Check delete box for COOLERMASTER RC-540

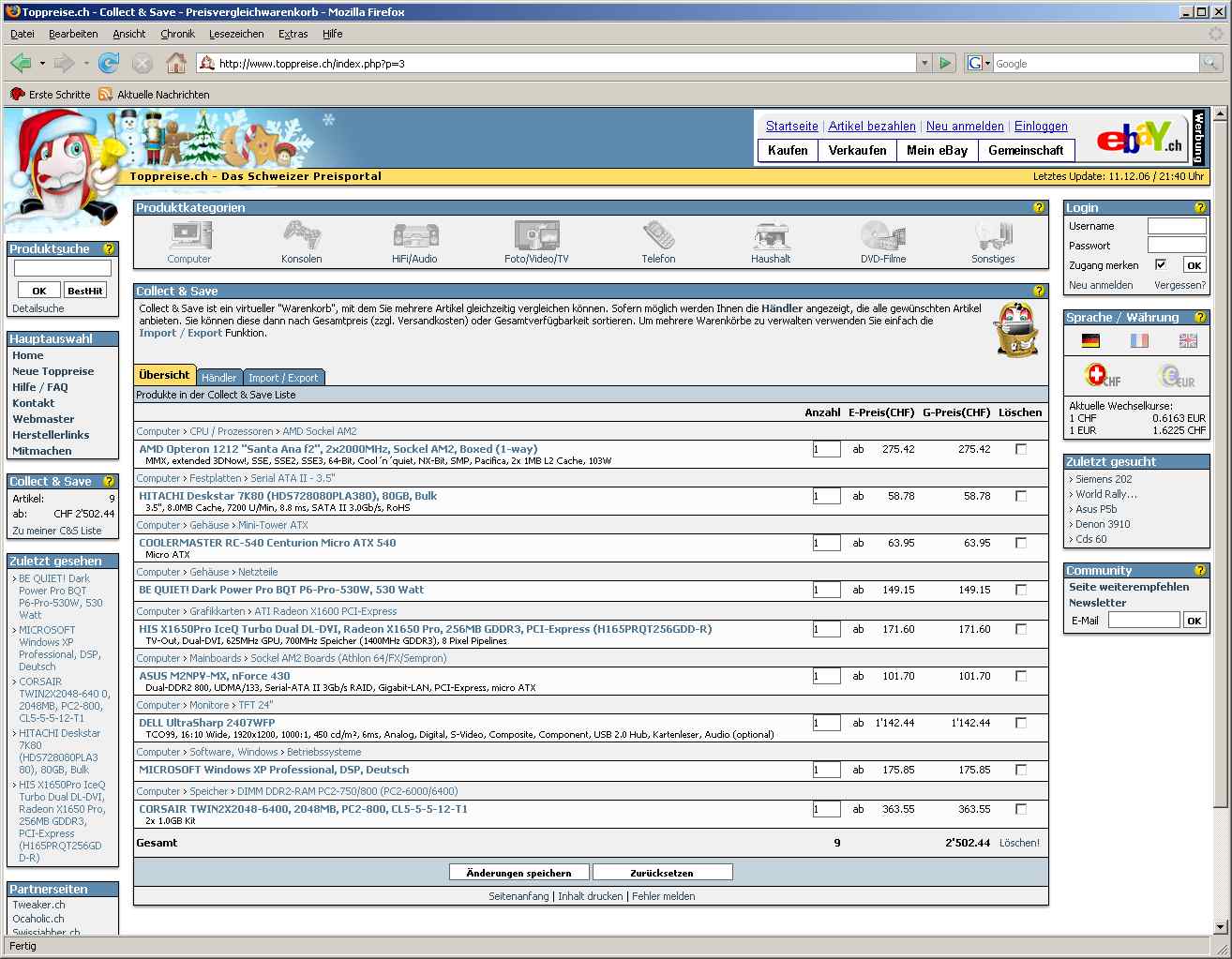[x=1021, y=543]
